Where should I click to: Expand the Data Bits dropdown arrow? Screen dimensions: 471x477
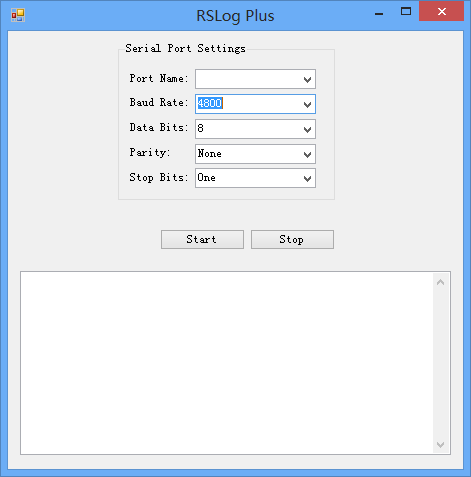tap(307, 129)
